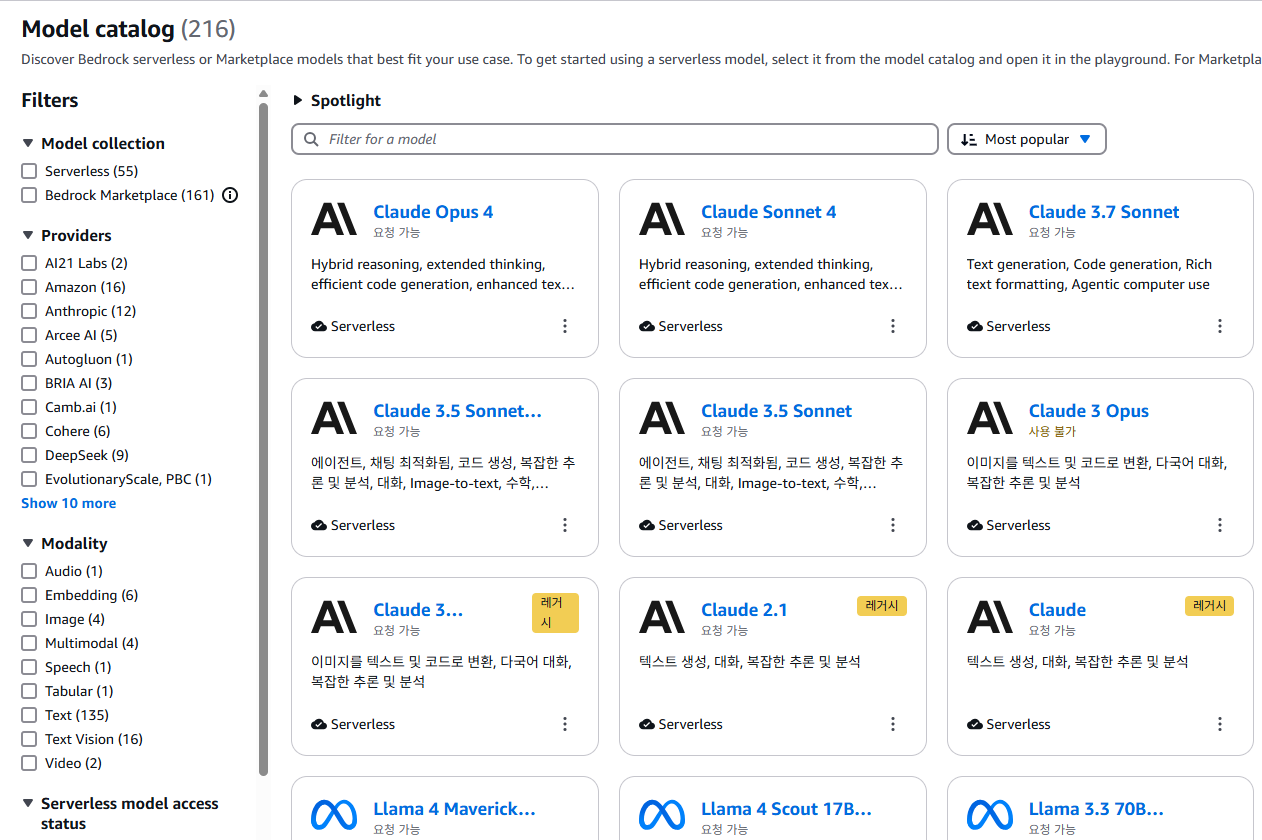Image resolution: width=1262 pixels, height=840 pixels.
Task: Click the Serverless cloud icon on Claude Opus 4
Action: click(x=319, y=326)
